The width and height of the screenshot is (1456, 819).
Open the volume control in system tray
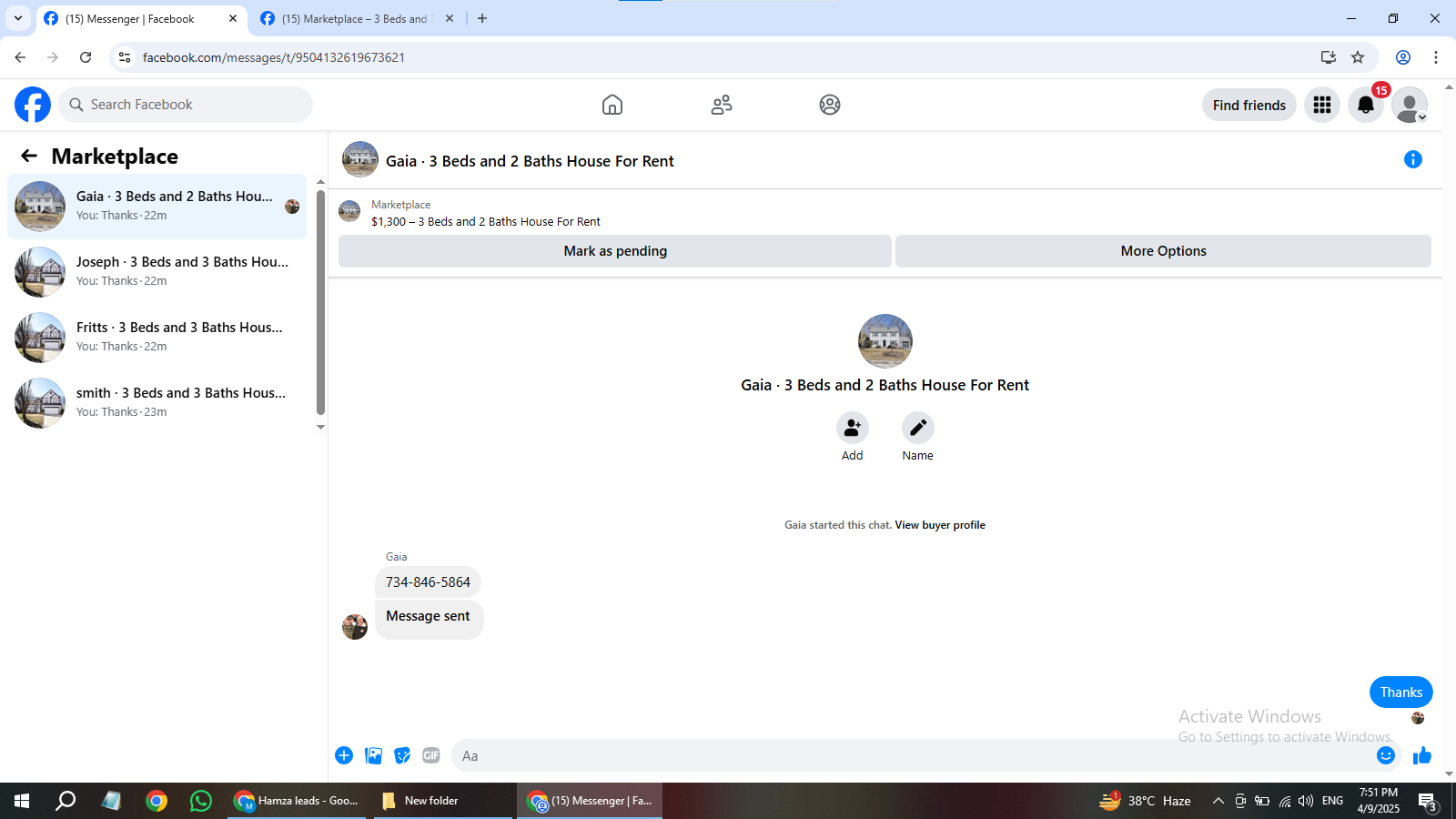coord(1306,801)
